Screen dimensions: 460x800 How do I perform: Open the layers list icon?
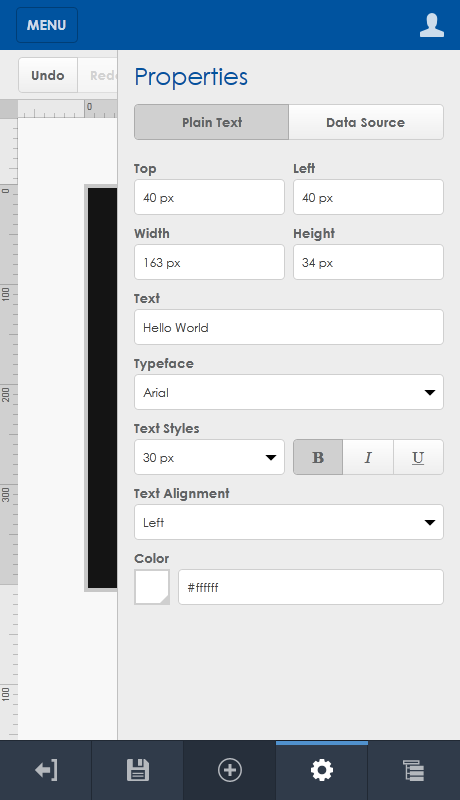click(414, 770)
